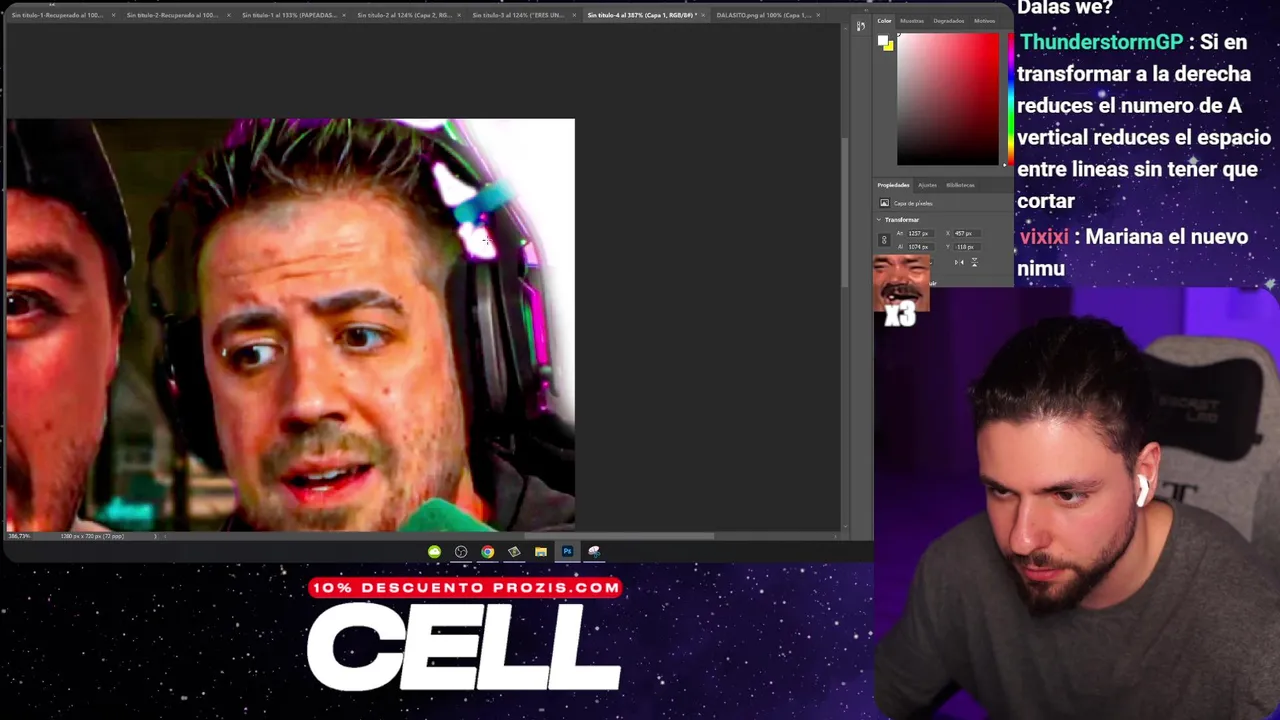Open the status bar arrow menu
The width and height of the screenshot is (1280, 720).
[155, 536]
